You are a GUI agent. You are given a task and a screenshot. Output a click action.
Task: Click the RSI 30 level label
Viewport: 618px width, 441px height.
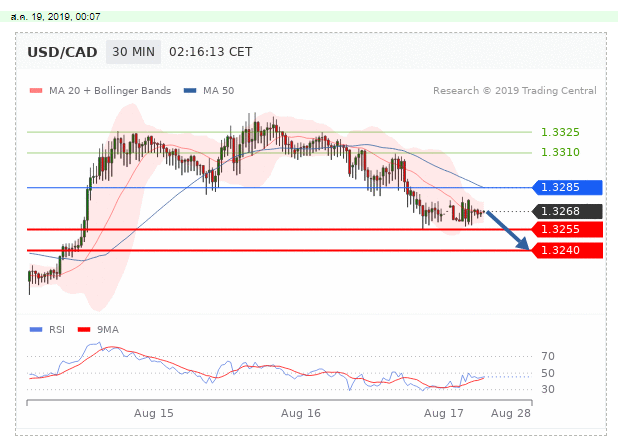coord(548,389)
